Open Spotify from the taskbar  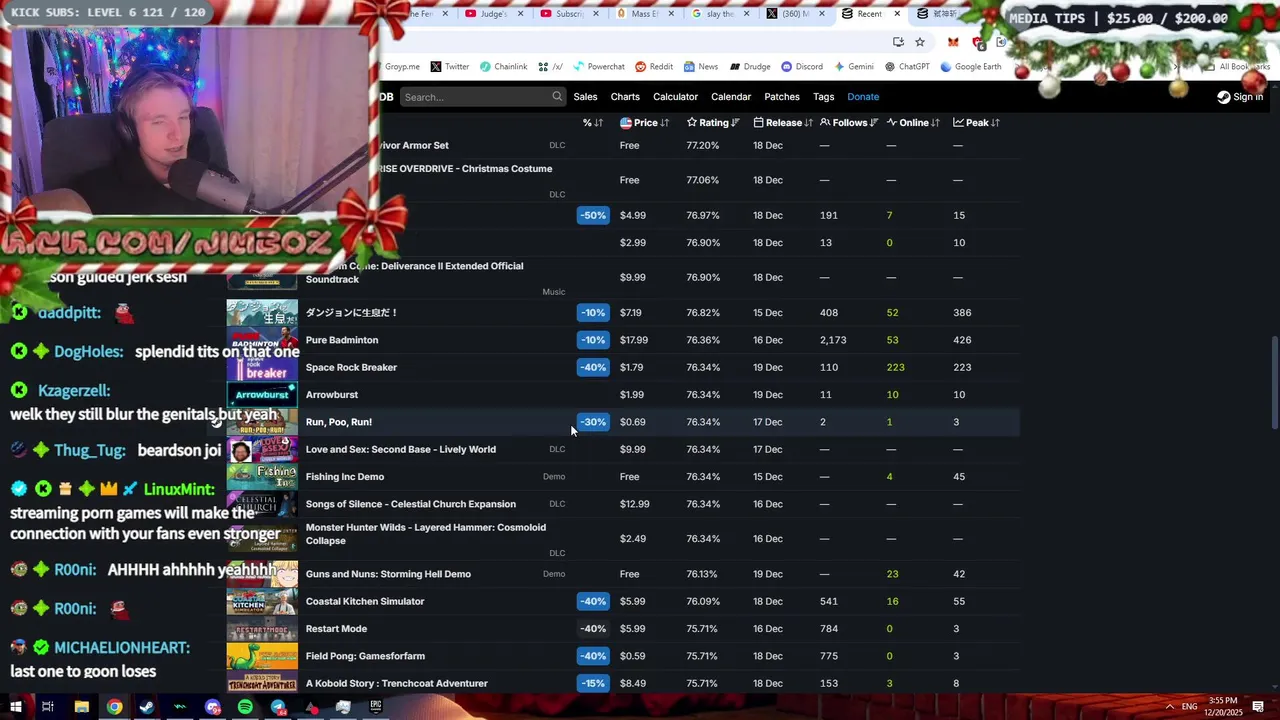click(245, 707)
